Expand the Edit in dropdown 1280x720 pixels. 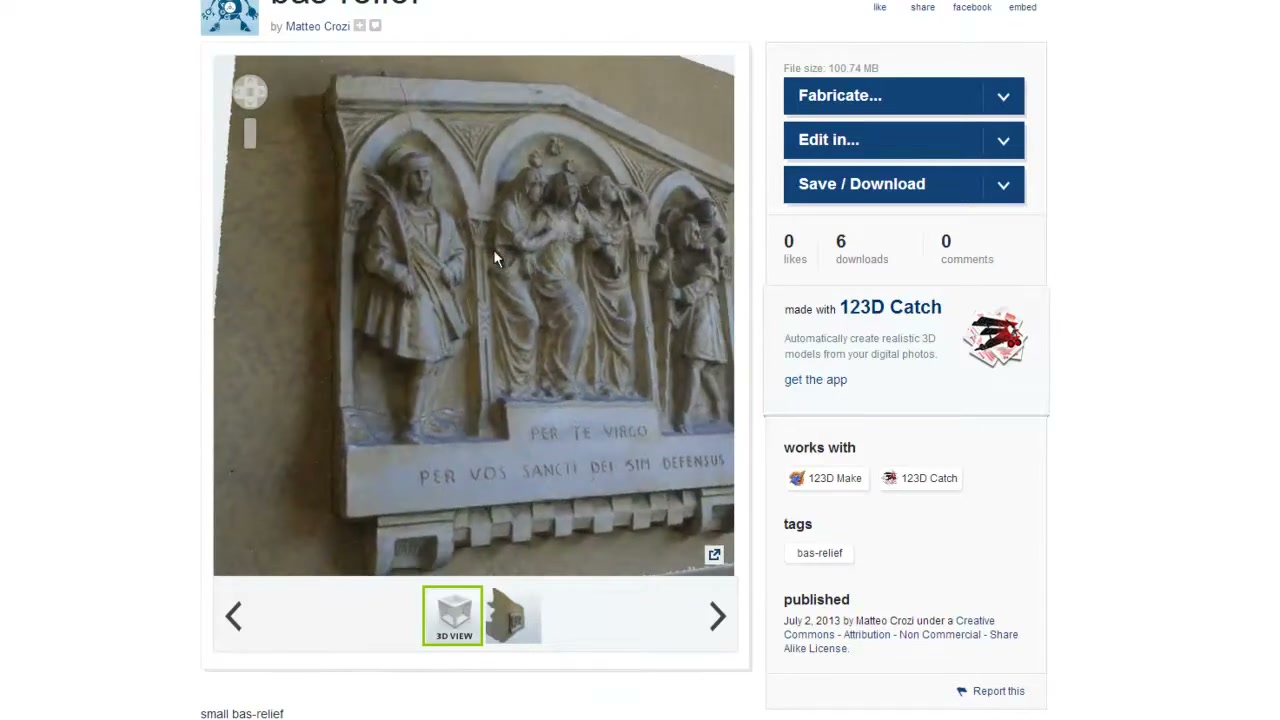tap(904, 140)
